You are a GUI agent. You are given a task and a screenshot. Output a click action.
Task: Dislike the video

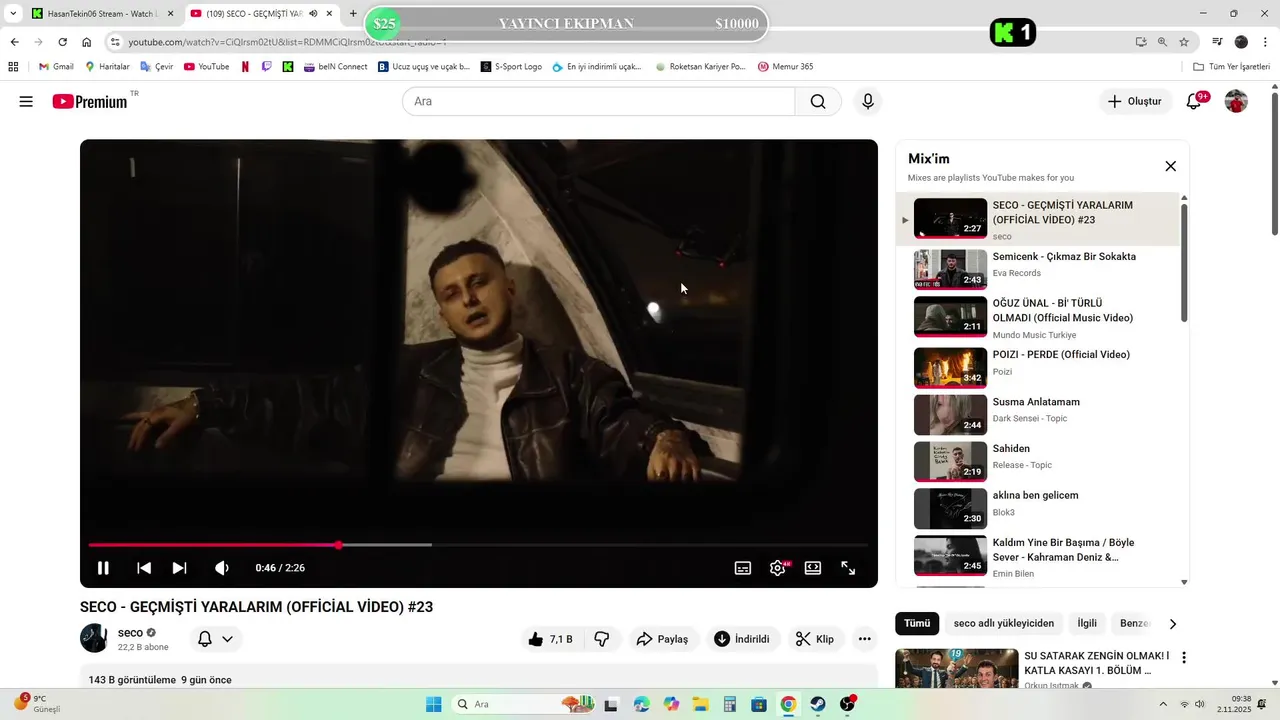602,639
